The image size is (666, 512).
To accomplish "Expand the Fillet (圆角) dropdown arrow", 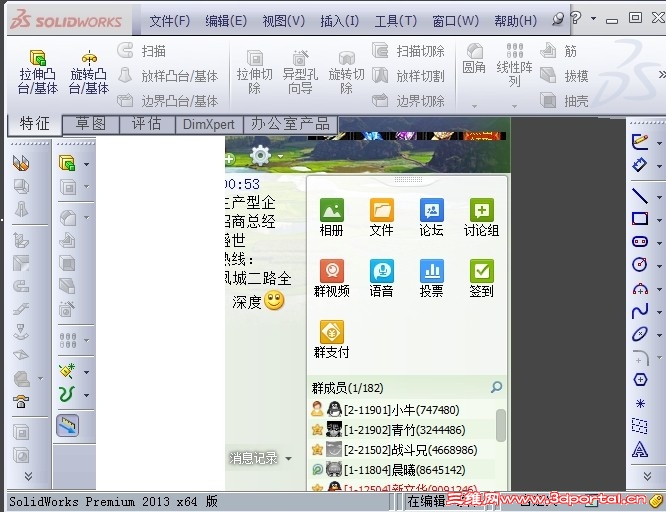I will pos(474,106).
